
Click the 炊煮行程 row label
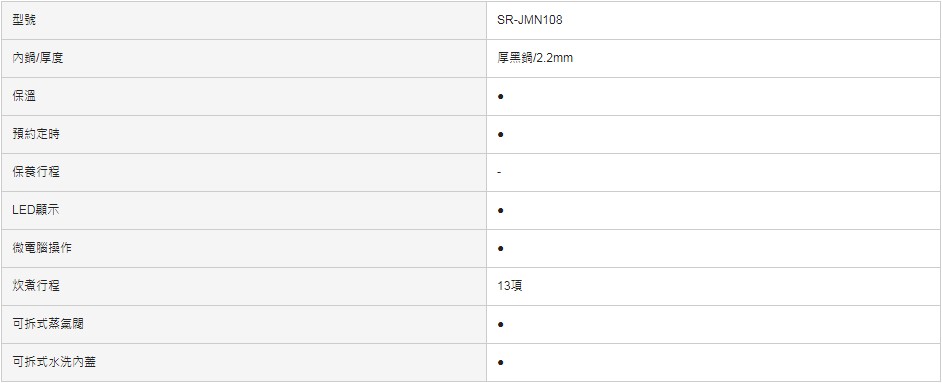click(36, 286)
